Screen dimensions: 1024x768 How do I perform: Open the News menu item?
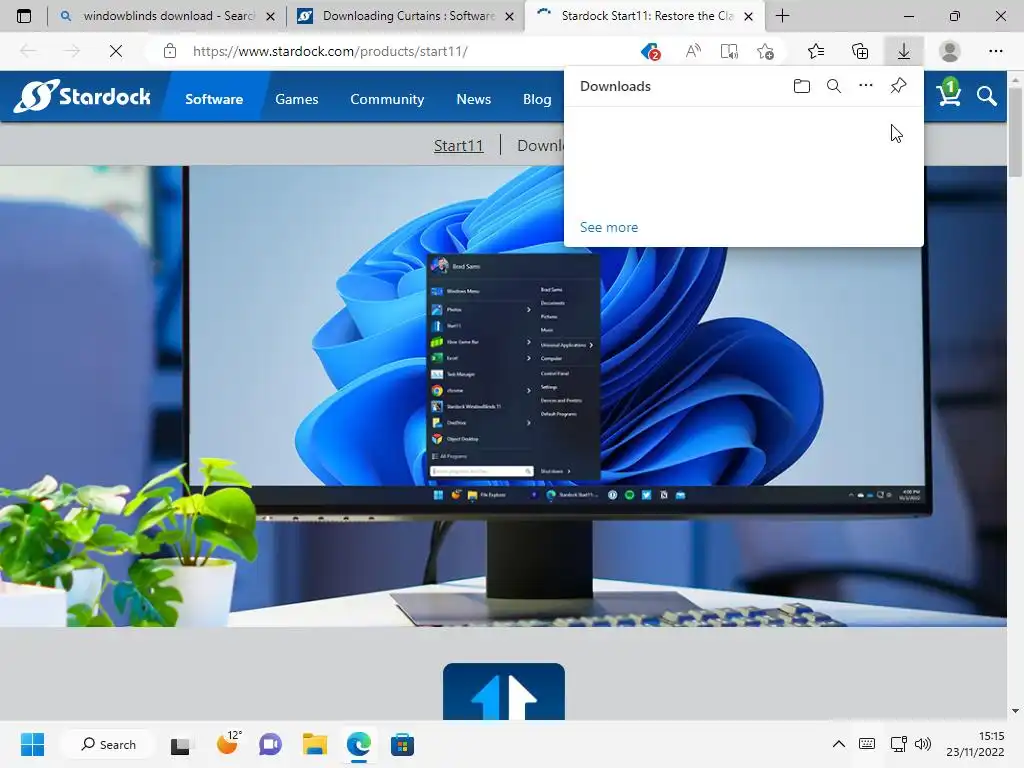(x=473, y=99)
